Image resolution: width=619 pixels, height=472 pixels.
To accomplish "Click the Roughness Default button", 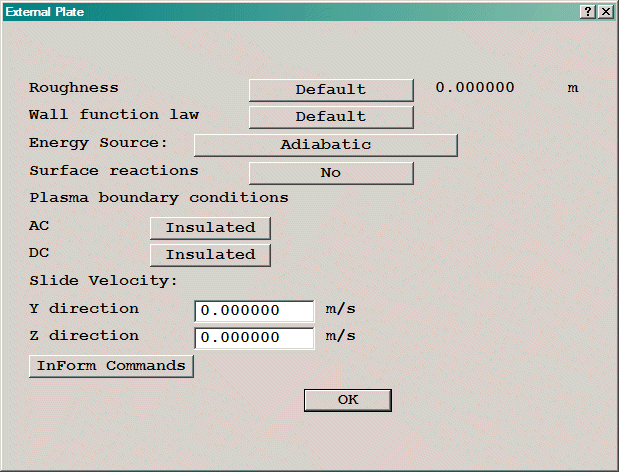I will click(330, 90).
